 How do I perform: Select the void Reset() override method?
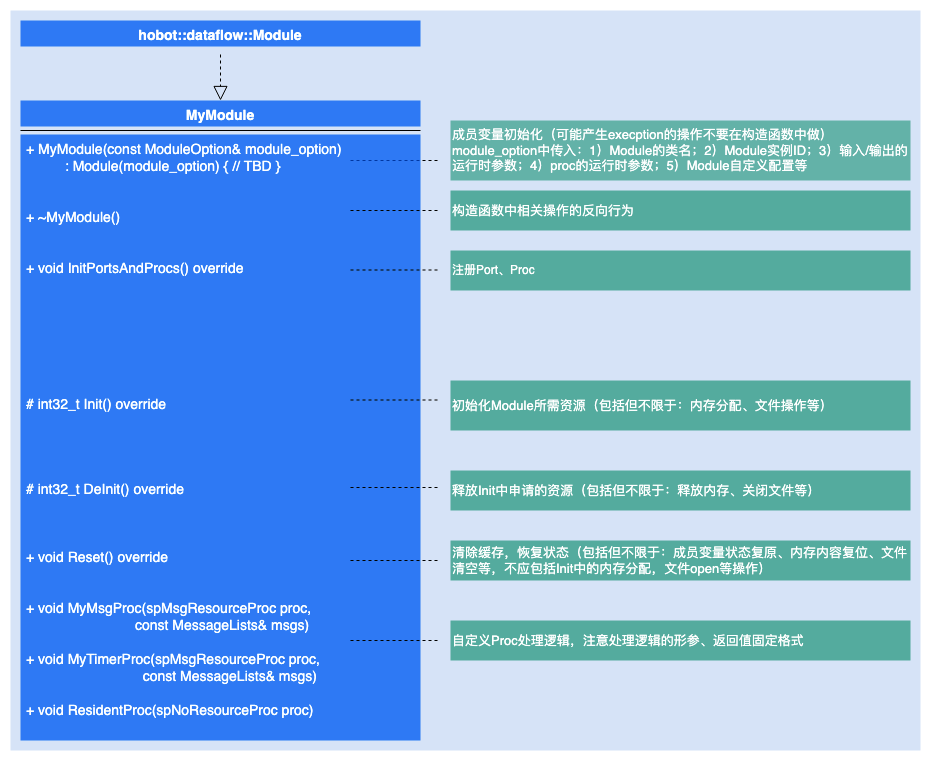point(97,558)
